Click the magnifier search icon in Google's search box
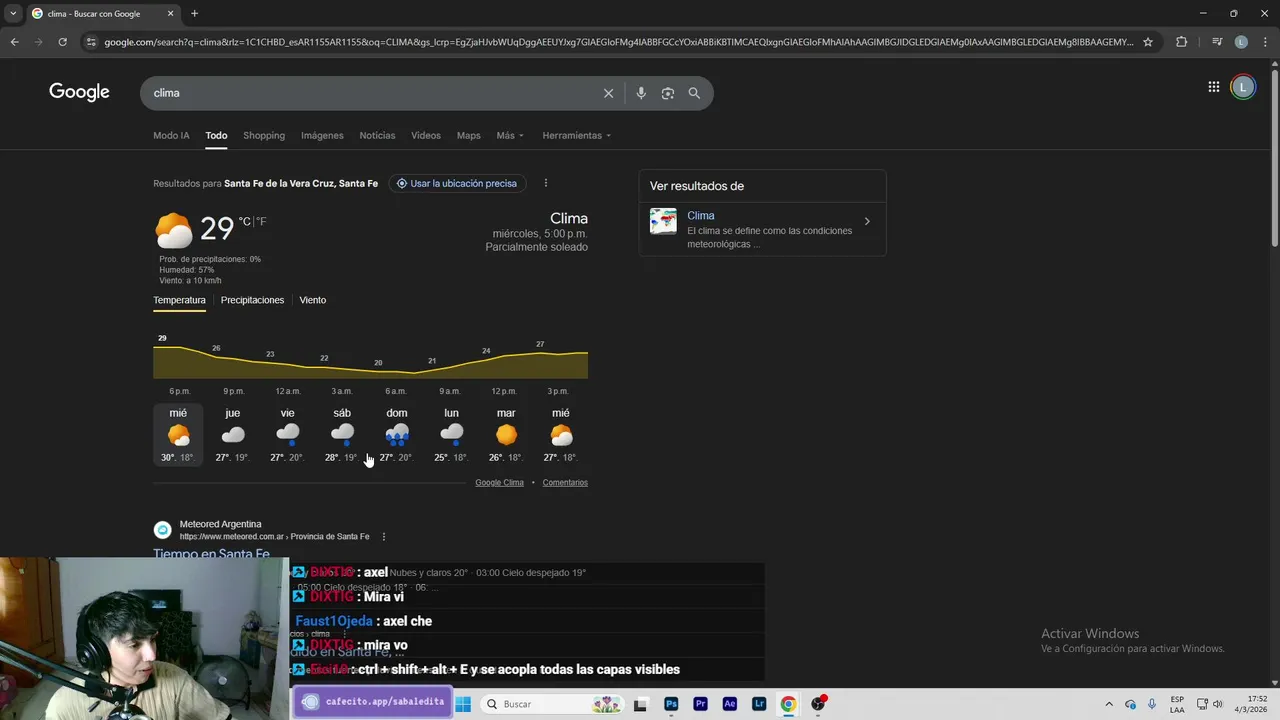The image size is (1280, 720). (694, 93)
